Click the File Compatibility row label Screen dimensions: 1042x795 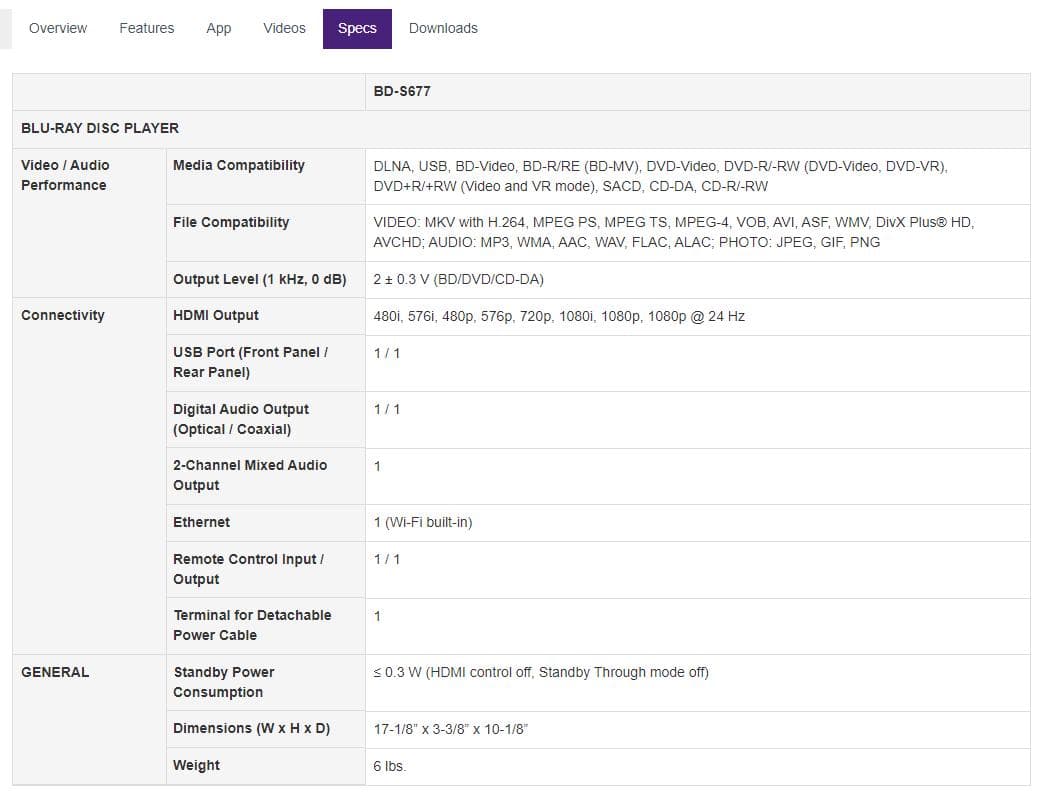(231, 222)
